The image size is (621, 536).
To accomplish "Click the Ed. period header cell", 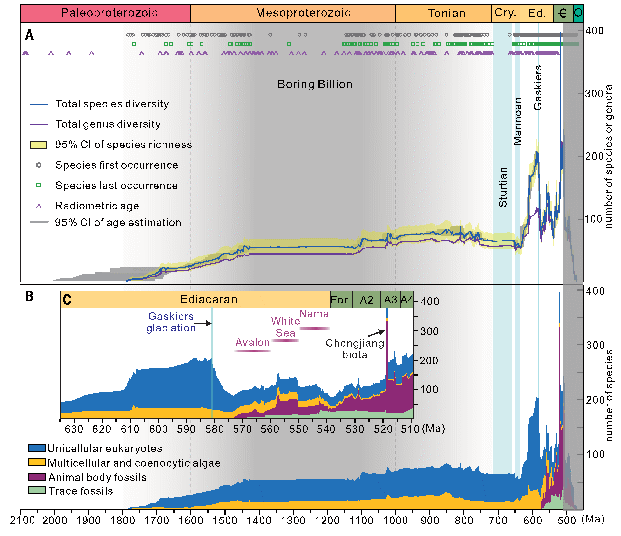I will 537,13.
